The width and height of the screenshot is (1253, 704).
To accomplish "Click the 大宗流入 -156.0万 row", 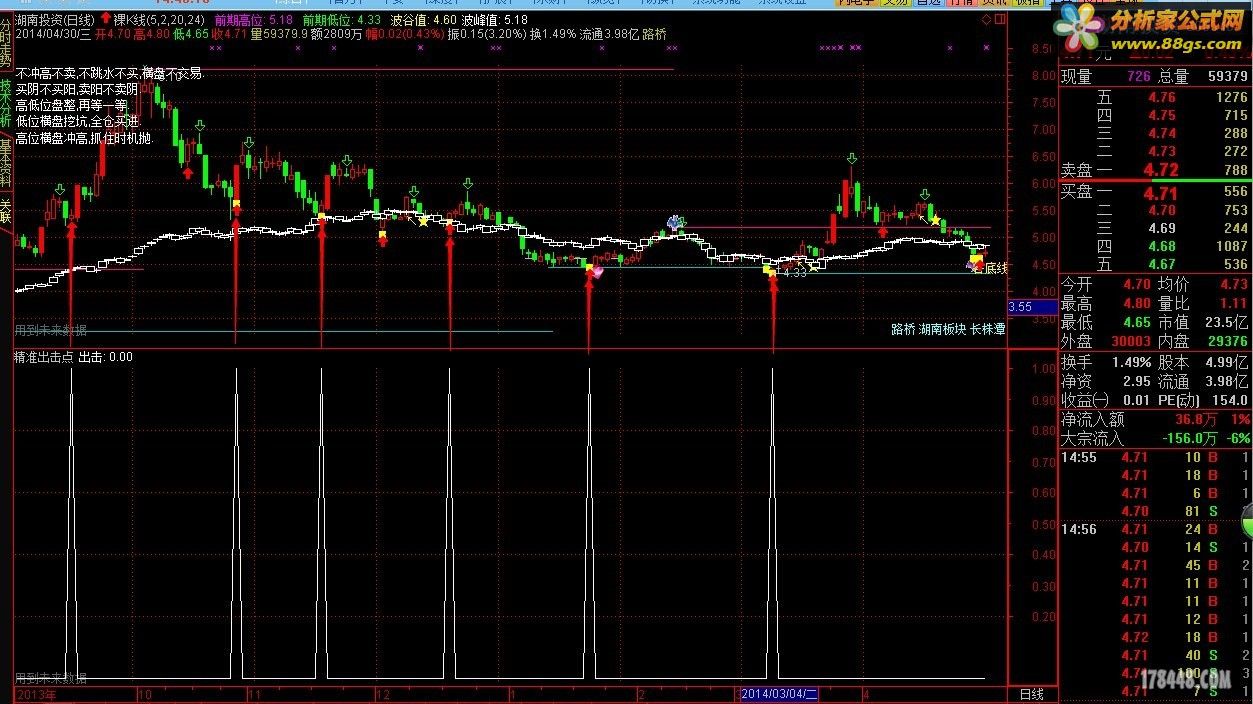I will coord(1155,439).
